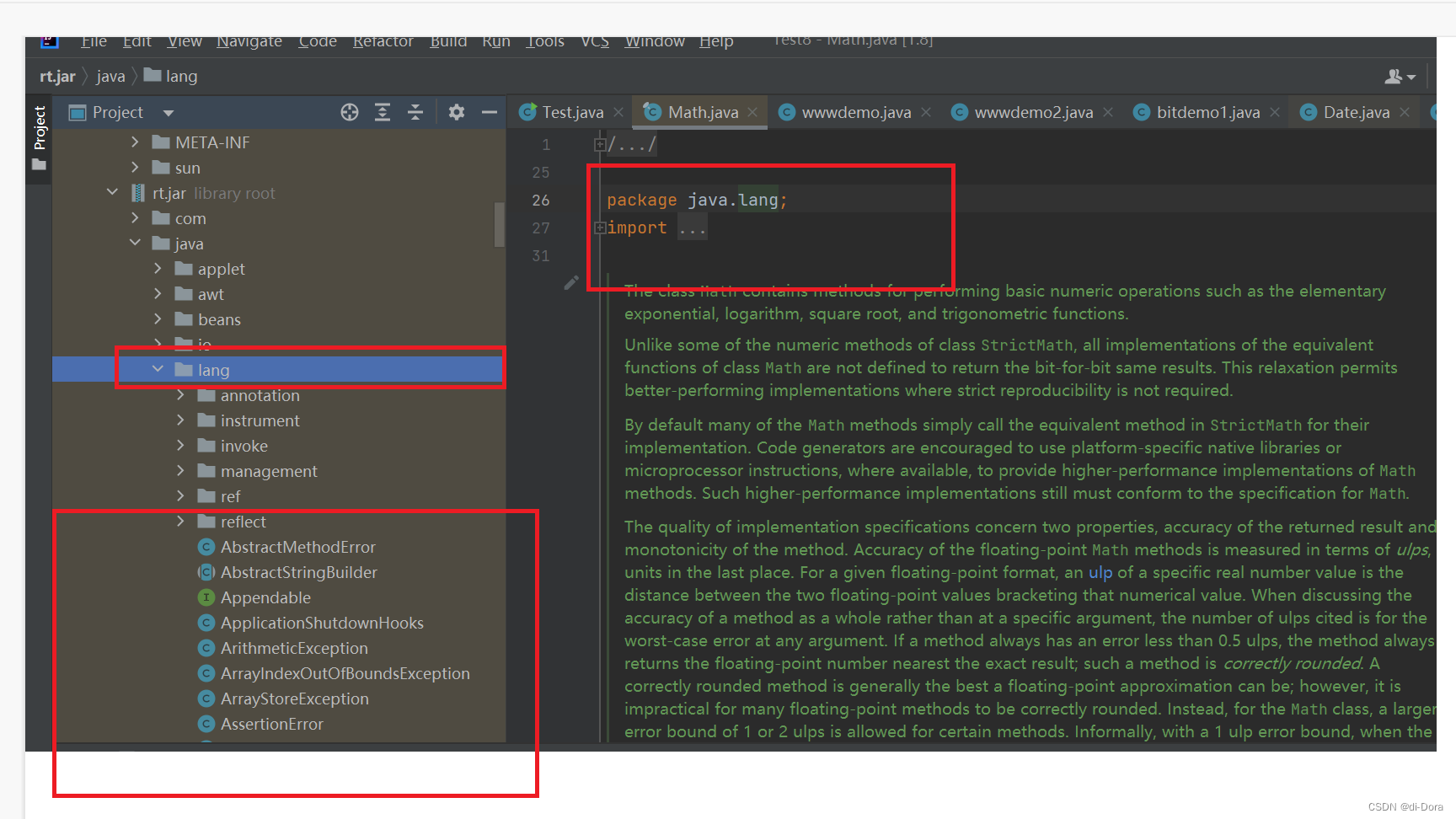Click the AbstractStringBuilder abstract class icon
1456x819 pixels.
pos(206,572)
